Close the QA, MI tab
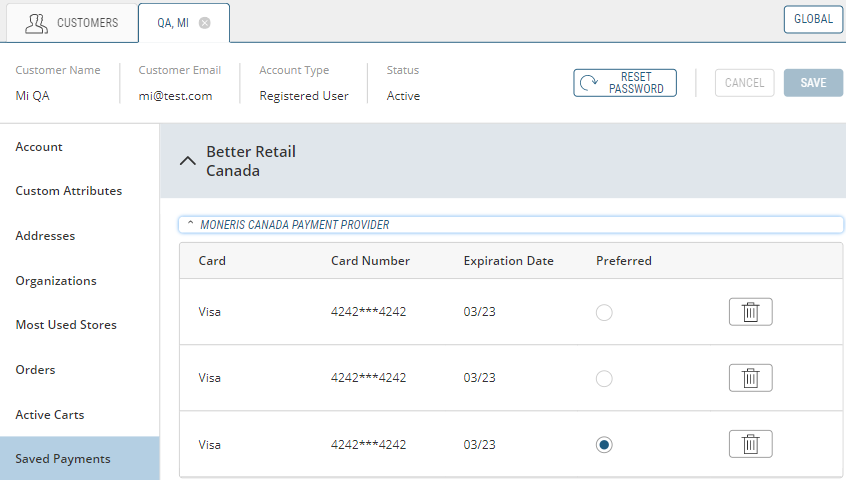This screenshot has width=846, height=480. [x=205, y=23]
